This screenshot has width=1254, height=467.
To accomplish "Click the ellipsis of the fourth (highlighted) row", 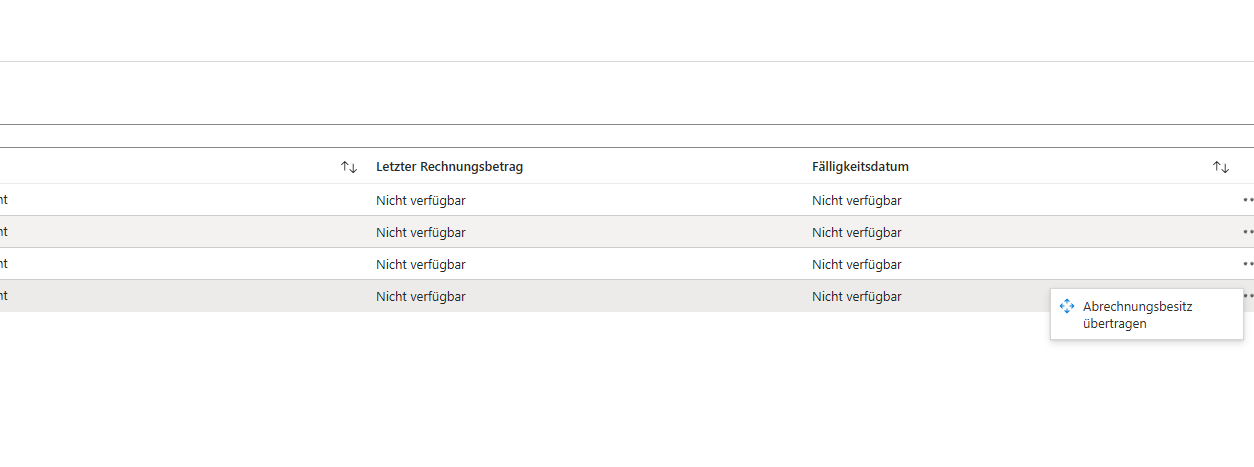I will (1249, 296).
